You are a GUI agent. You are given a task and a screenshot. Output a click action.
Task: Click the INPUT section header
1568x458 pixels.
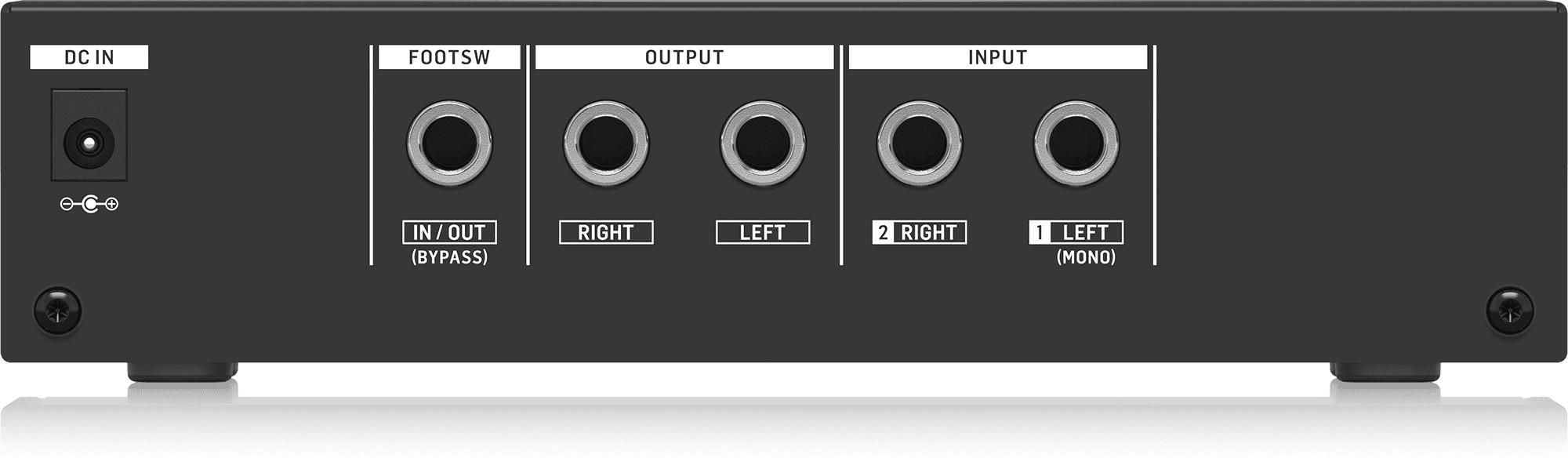[x=997, y=57]
